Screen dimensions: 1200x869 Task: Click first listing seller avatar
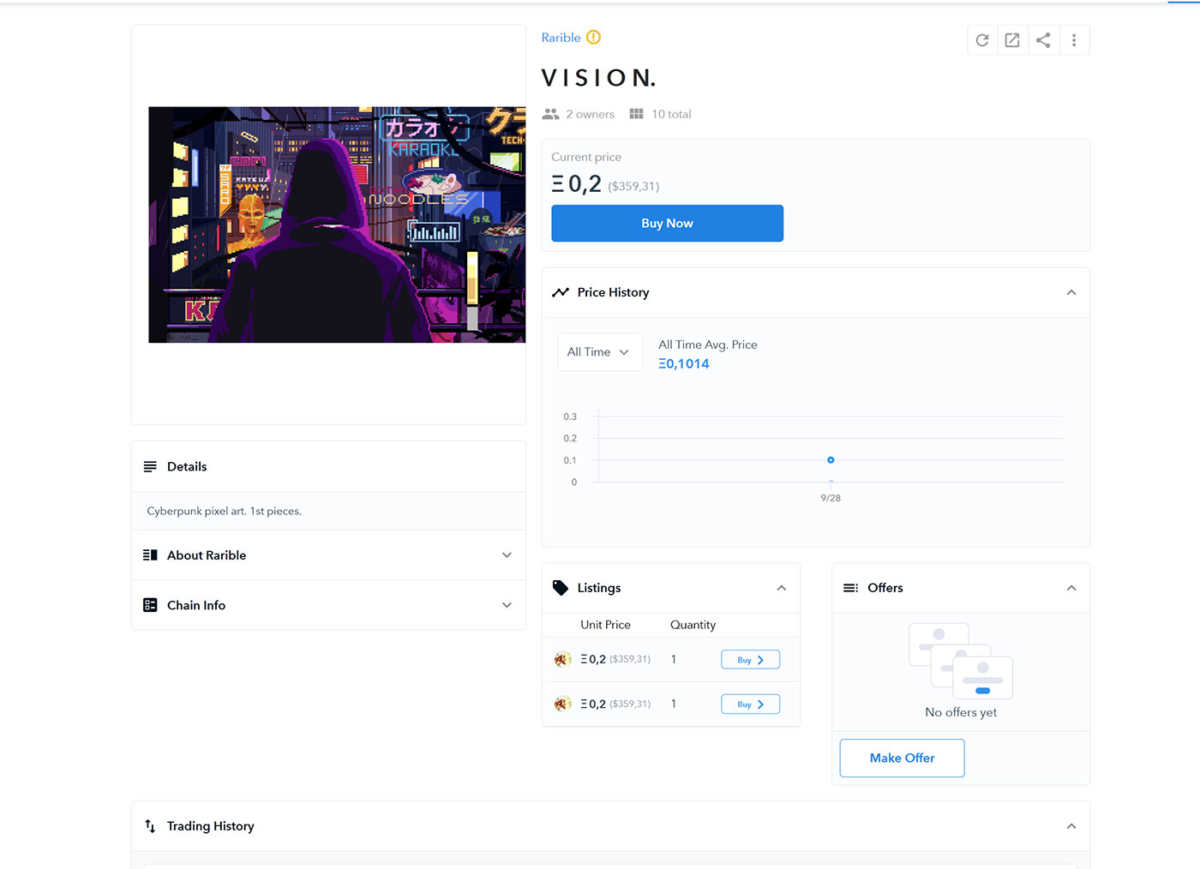coord(563,660)
